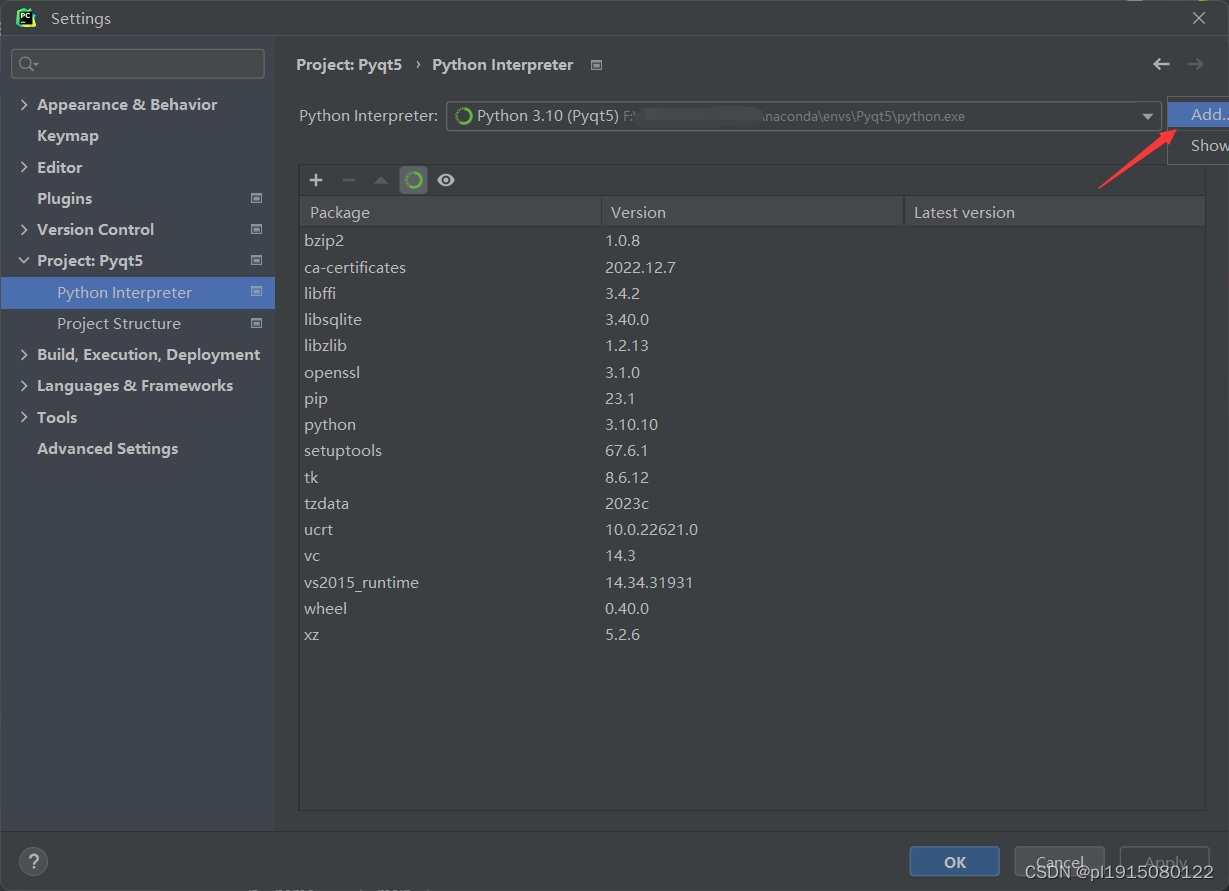Select the libsqlite package row

[752, 319]
